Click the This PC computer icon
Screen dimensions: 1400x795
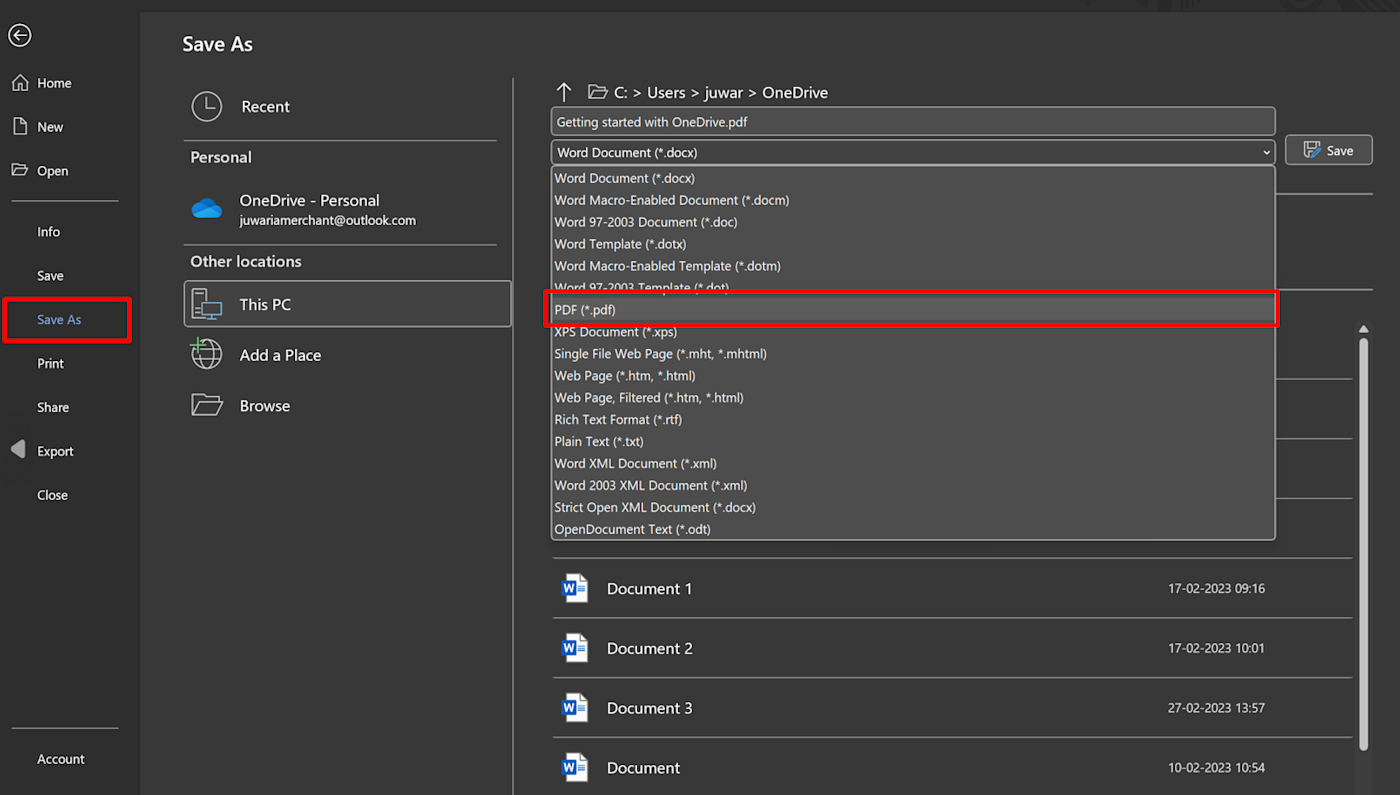point(206,304)
